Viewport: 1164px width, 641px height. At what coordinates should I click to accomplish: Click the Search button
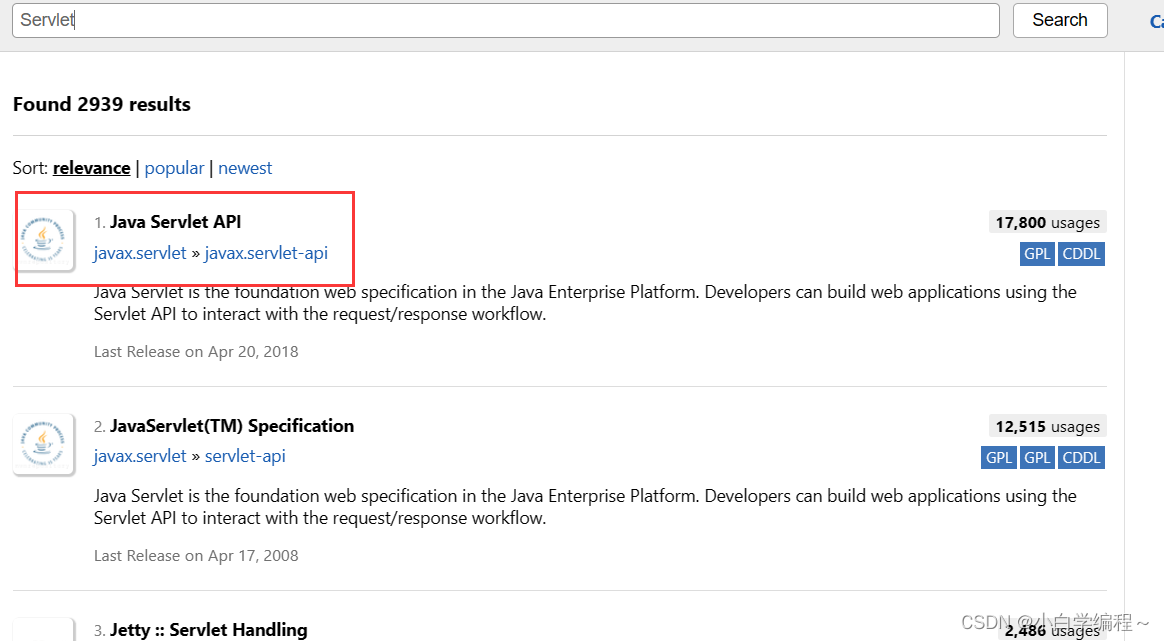[1059, 20]
